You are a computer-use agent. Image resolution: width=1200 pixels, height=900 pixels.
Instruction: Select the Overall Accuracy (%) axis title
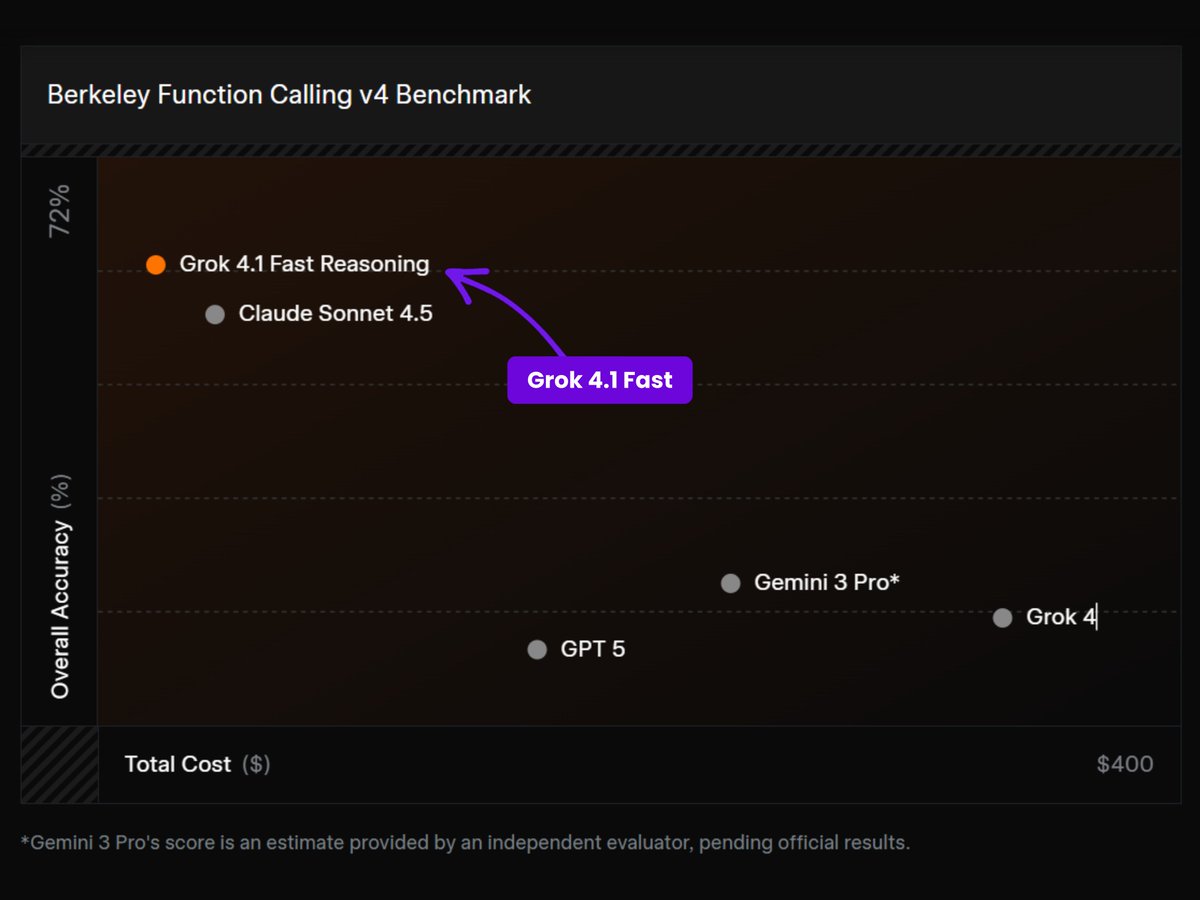click(60, 587)
